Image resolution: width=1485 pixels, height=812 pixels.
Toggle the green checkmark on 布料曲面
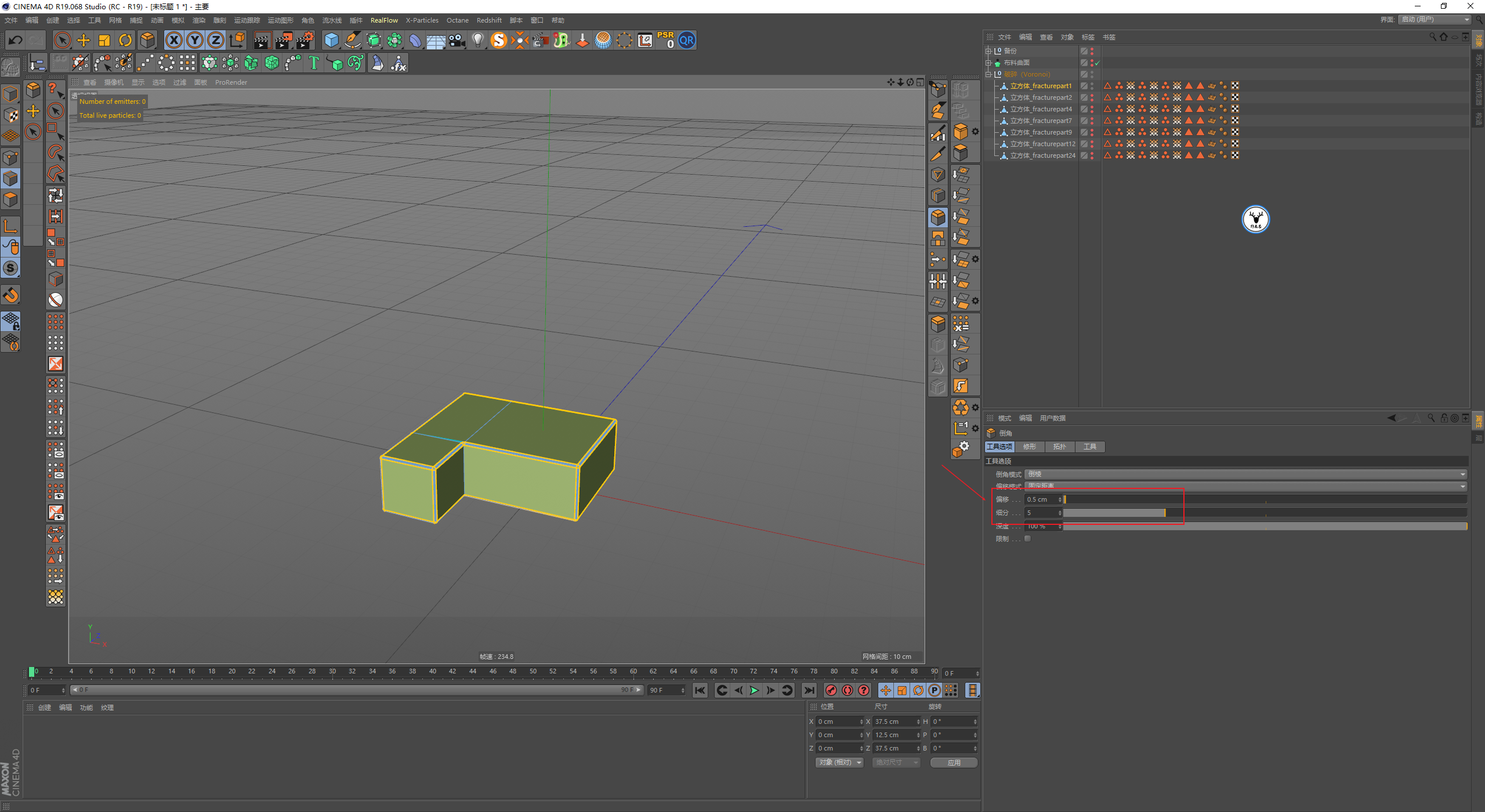[x=1098, y=63]
